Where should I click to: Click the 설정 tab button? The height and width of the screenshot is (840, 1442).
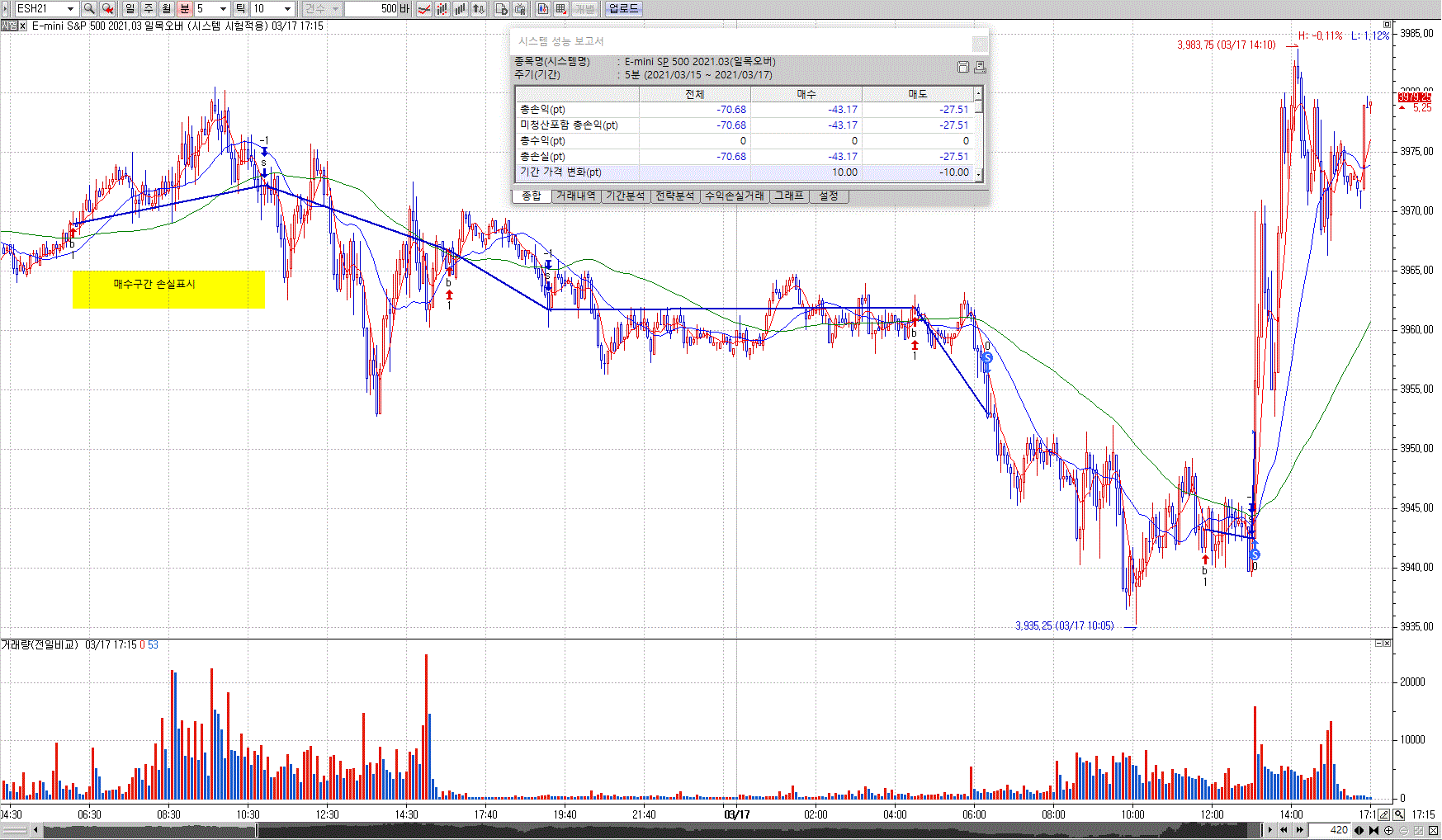tap(829, 196)
